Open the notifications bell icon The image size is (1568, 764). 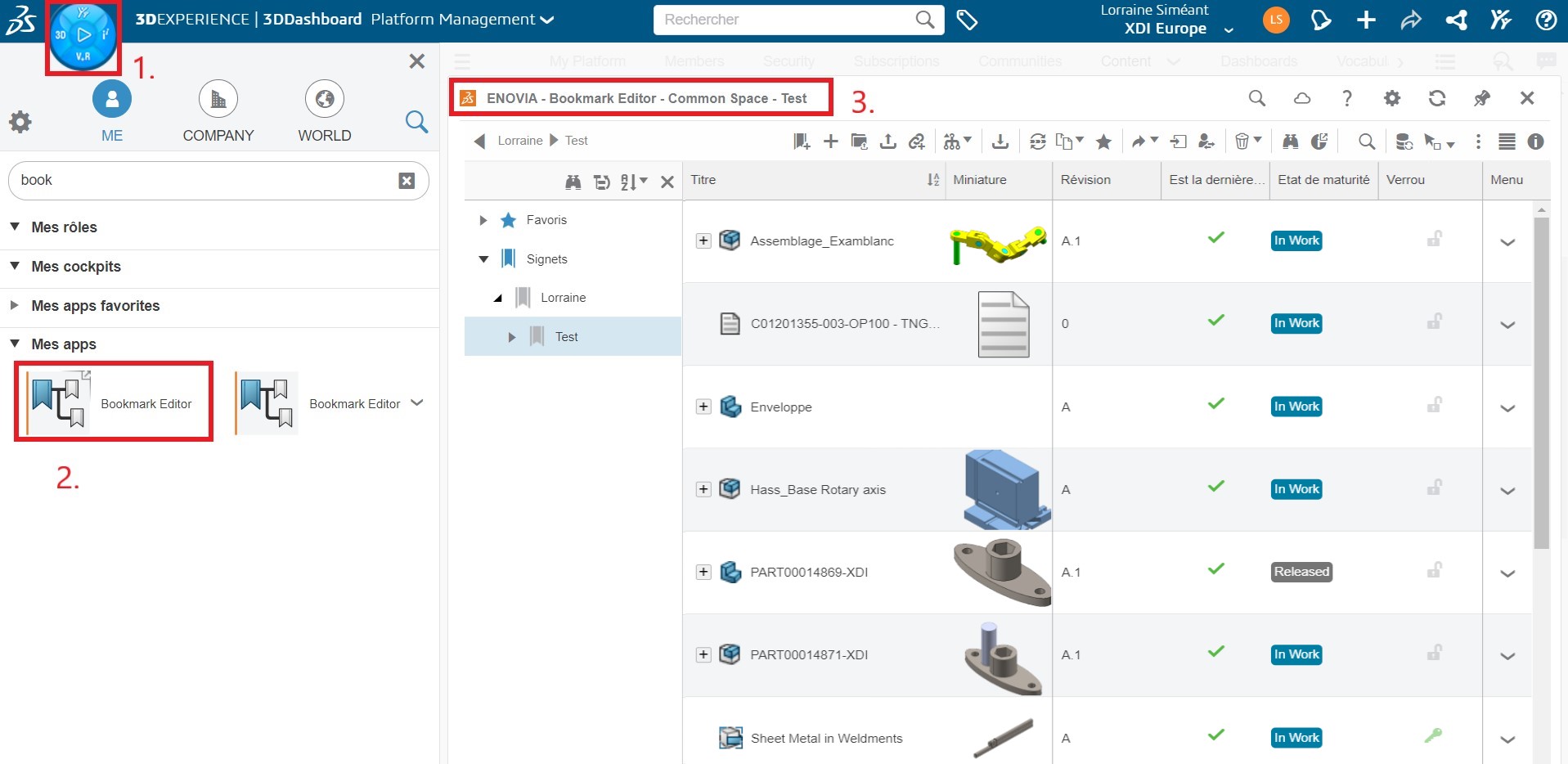[1320, 20]
